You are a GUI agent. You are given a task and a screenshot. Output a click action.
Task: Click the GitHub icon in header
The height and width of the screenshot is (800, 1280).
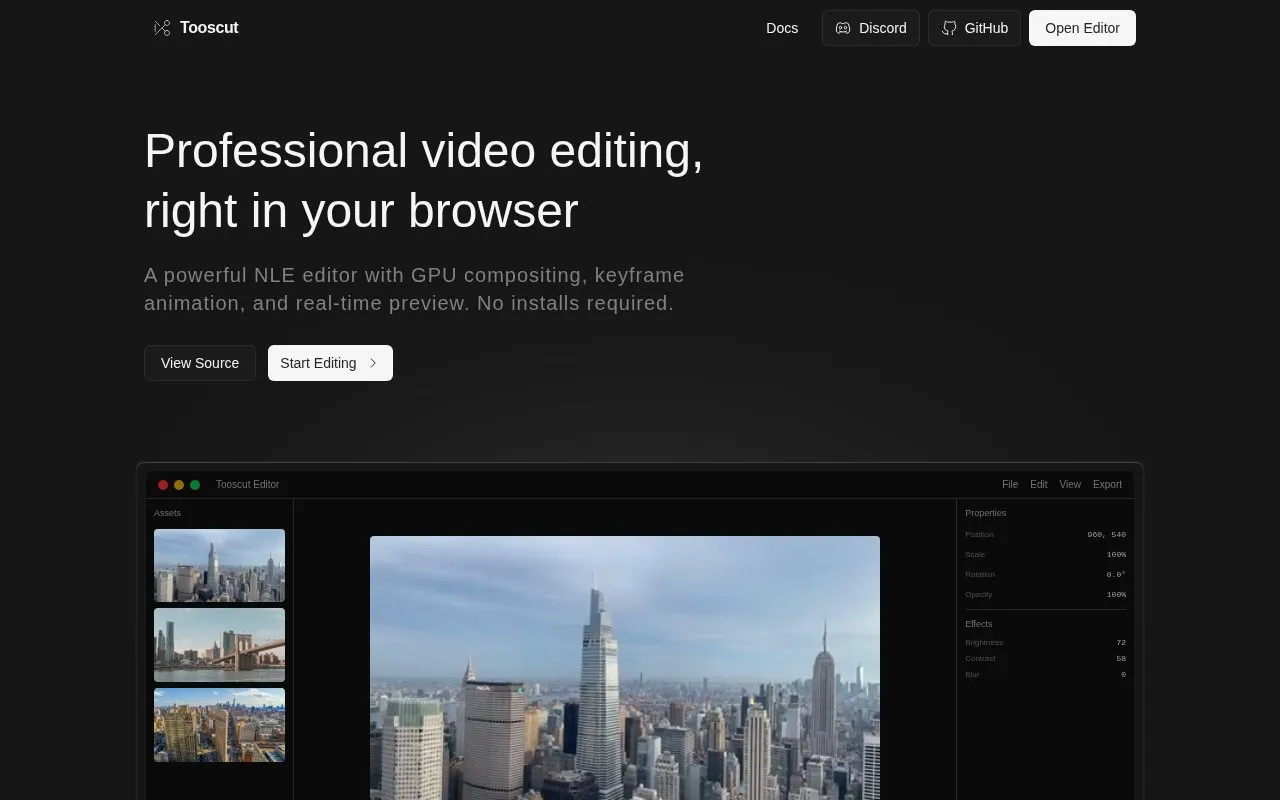(949, 28)
